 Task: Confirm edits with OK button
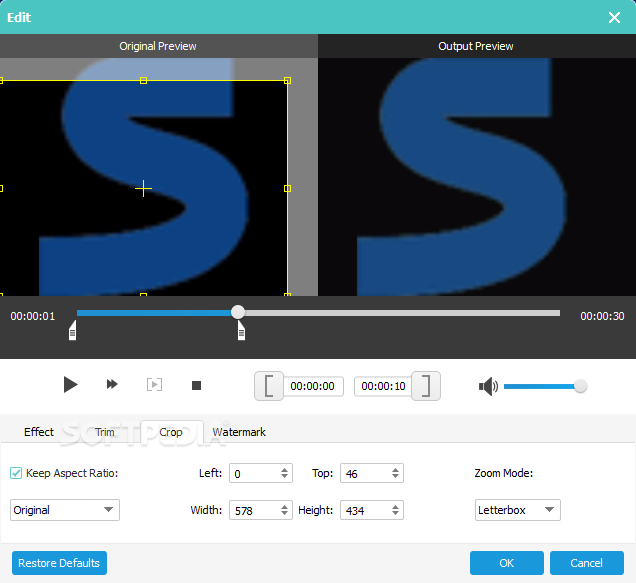point(507,563)
